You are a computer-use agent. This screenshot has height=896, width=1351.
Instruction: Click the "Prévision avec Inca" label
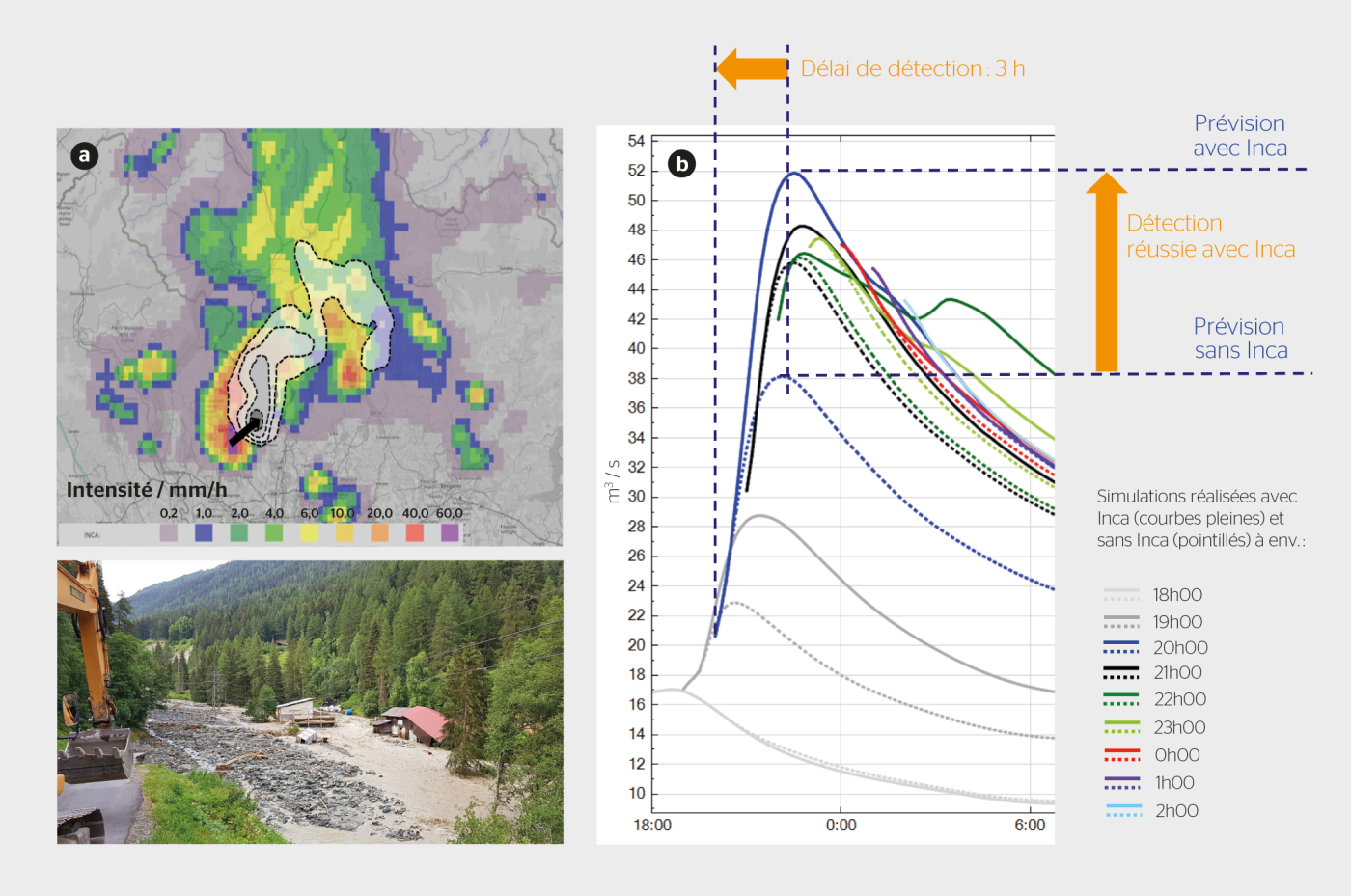1239,135
